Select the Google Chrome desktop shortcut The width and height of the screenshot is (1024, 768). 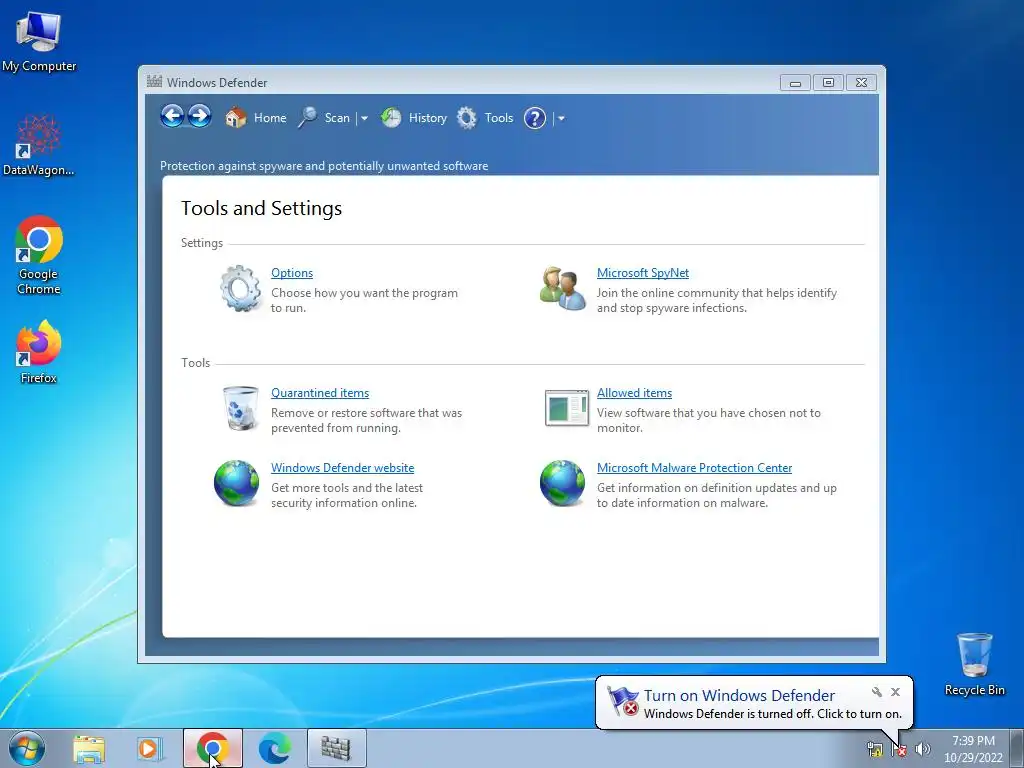coord(39,255)
